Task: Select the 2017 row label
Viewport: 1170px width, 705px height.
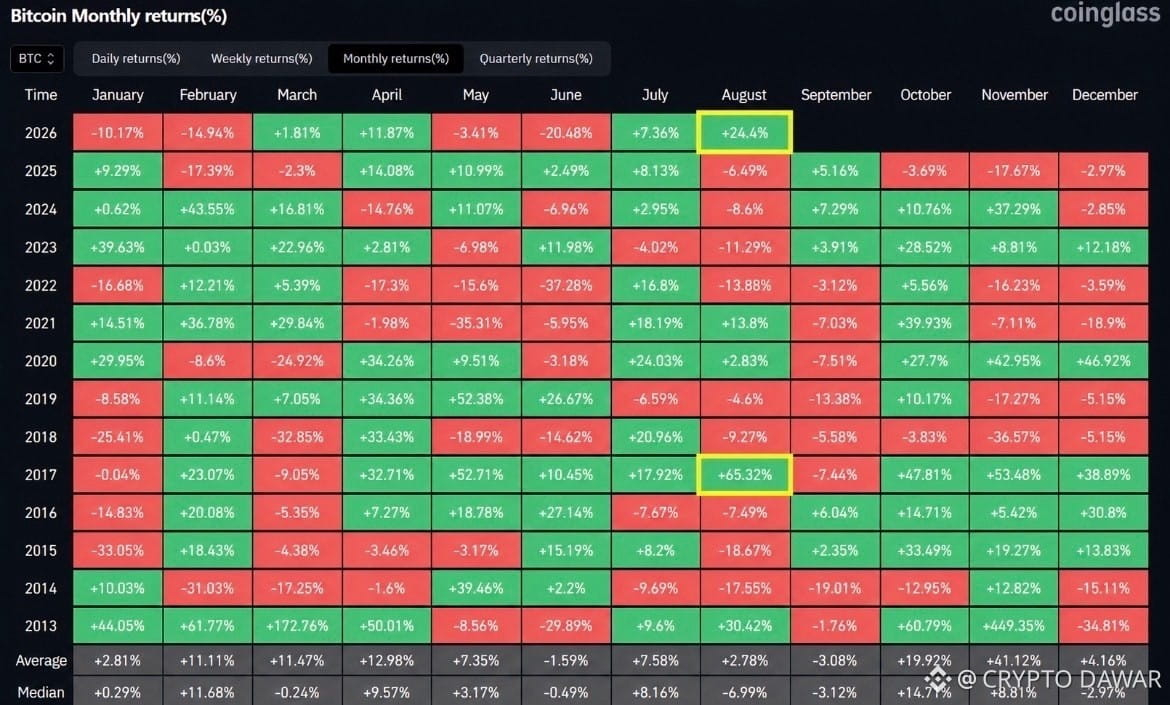Action: [x=40, y=474]
